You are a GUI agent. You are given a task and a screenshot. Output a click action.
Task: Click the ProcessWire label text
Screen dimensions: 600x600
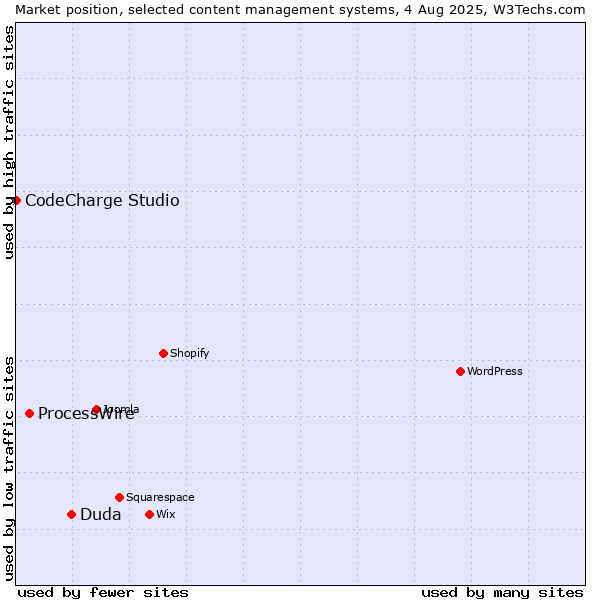(x=86, y=413)
